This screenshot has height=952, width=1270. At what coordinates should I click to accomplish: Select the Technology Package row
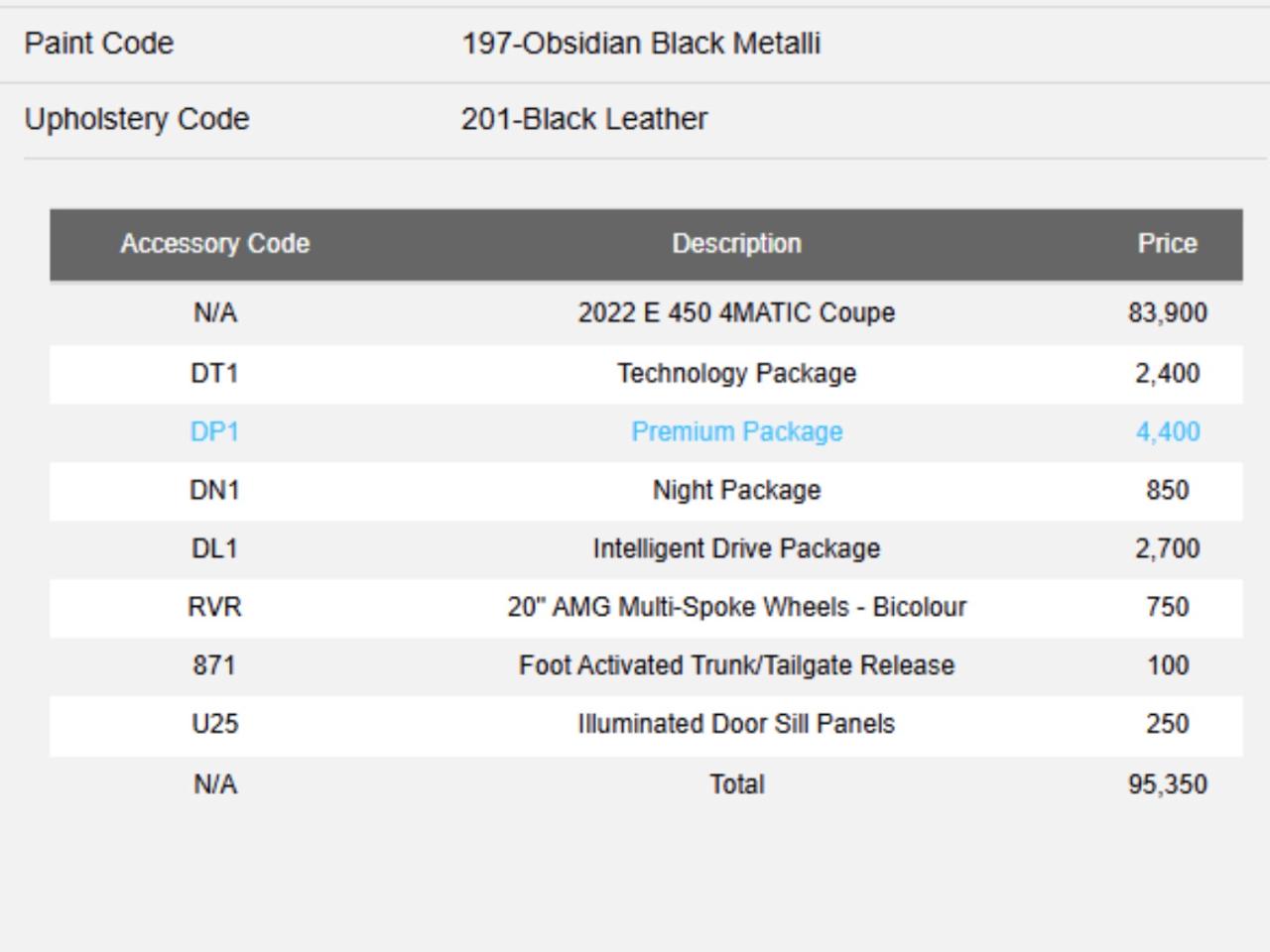[646, 374]
